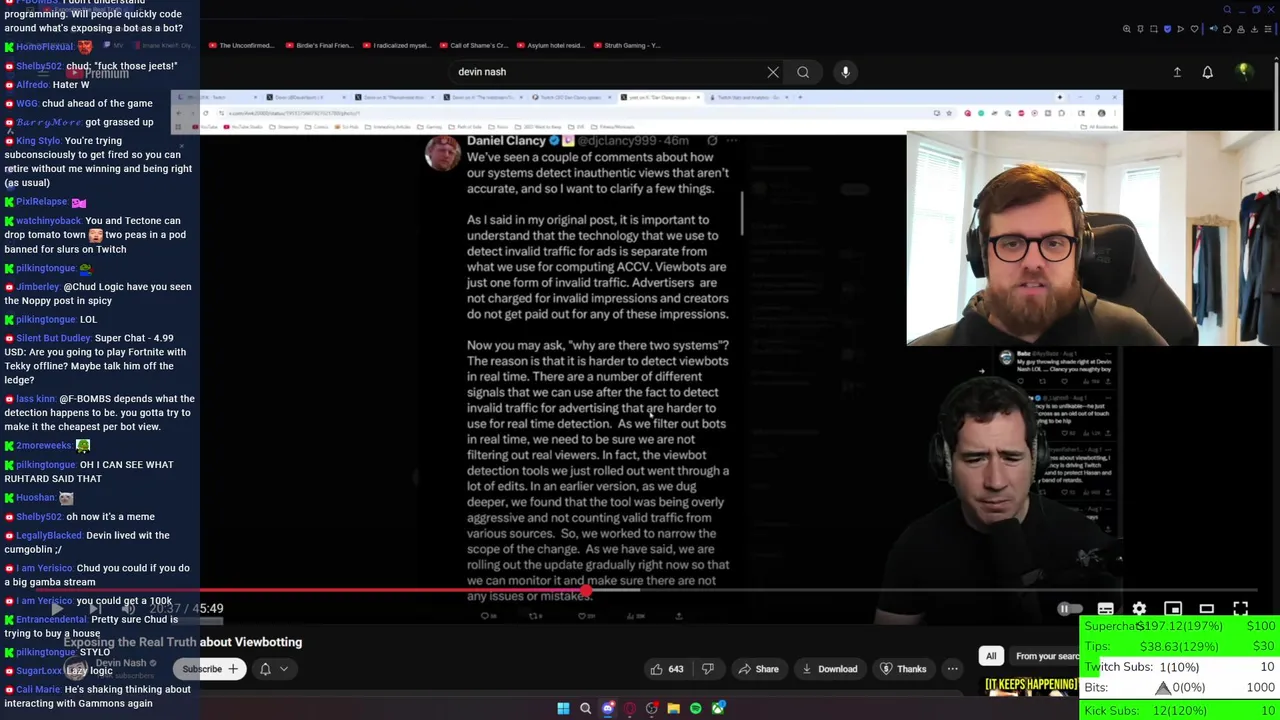Subscribe to Devin Nash channel
This screenshot has height=720, width=1280.
click(x=210, y=669)
